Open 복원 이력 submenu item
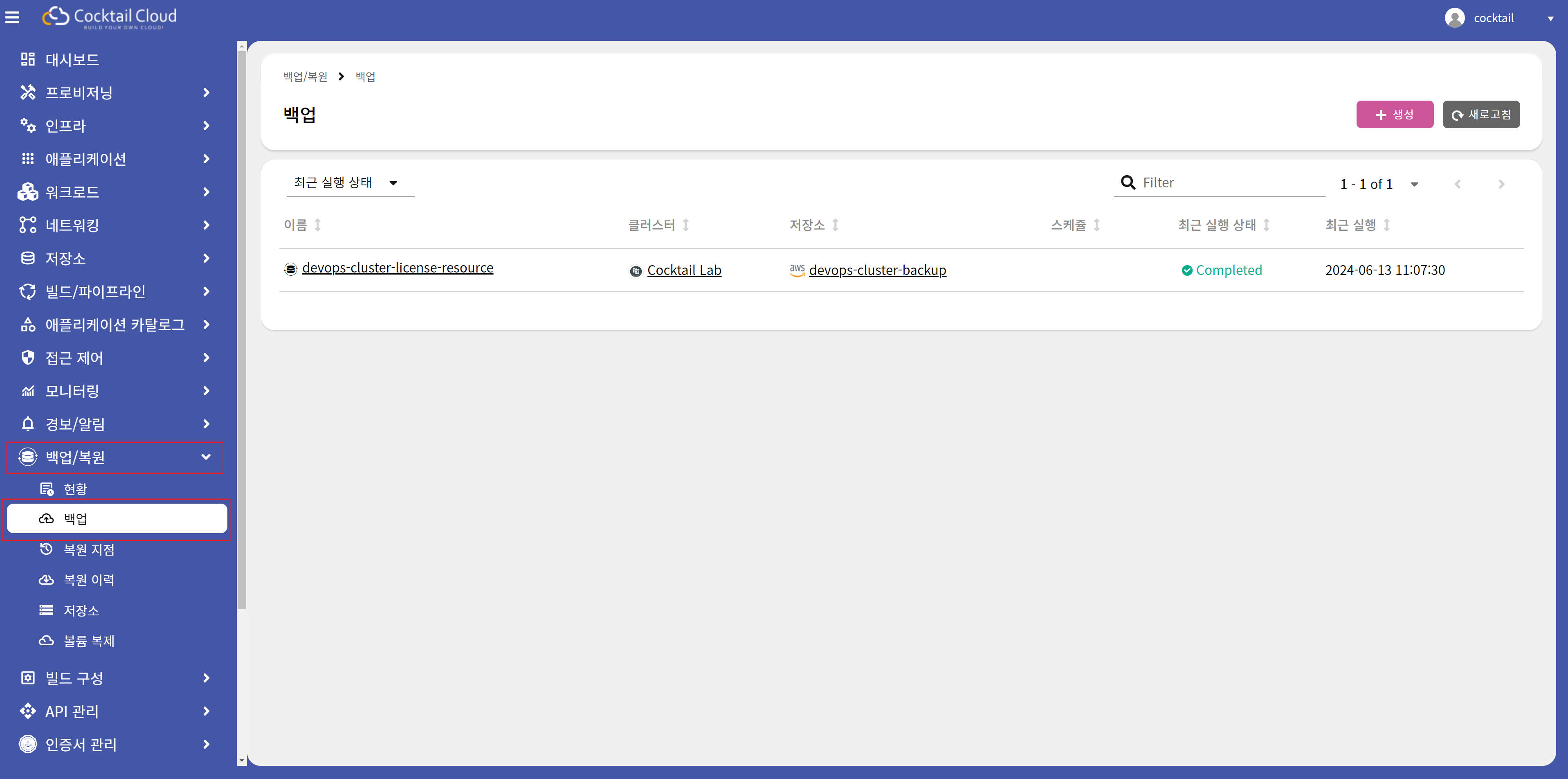This screenshot has height=779, width=1568. point(89,580)
